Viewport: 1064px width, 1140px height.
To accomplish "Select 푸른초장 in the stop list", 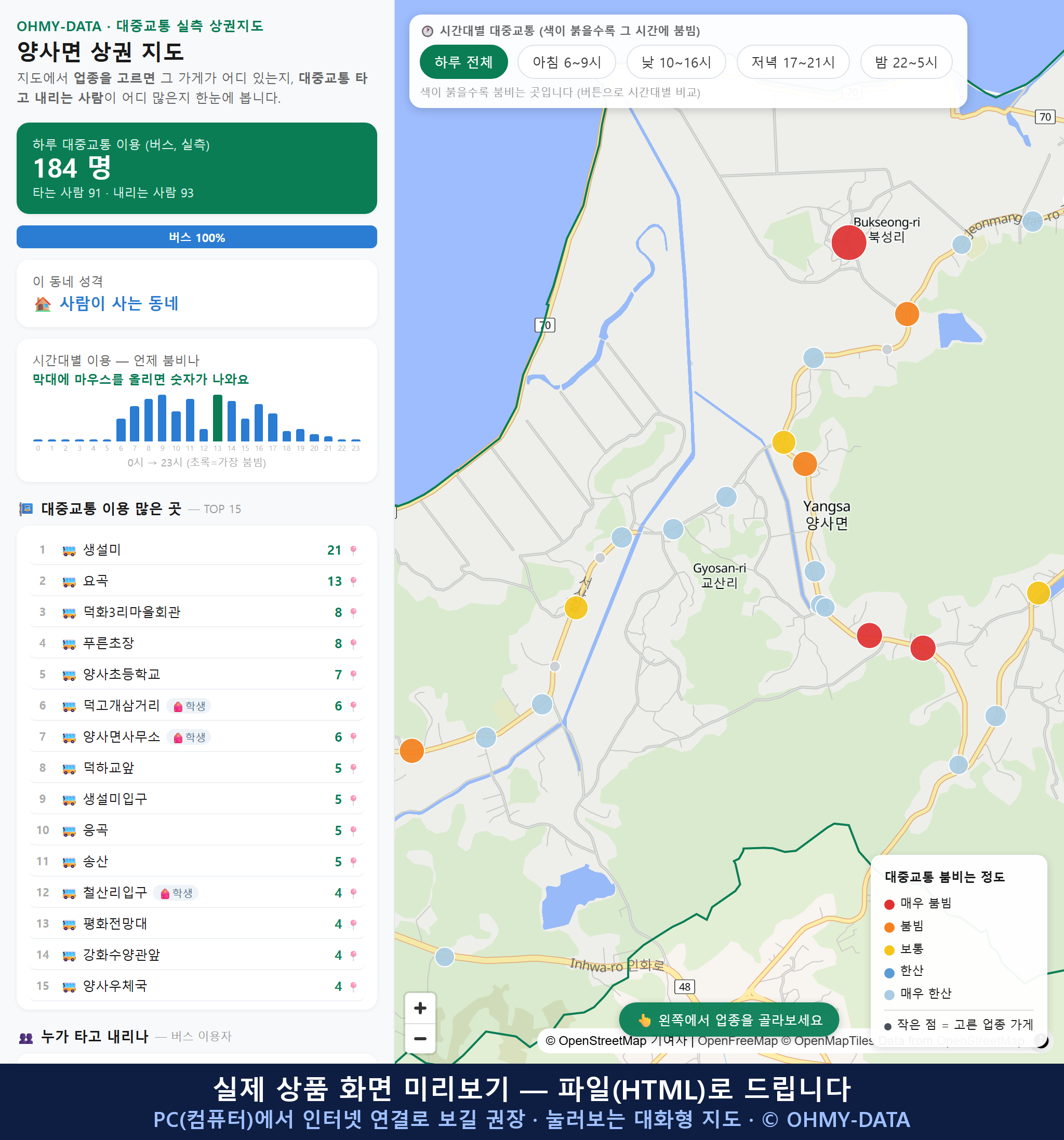I will pos(197,643).
